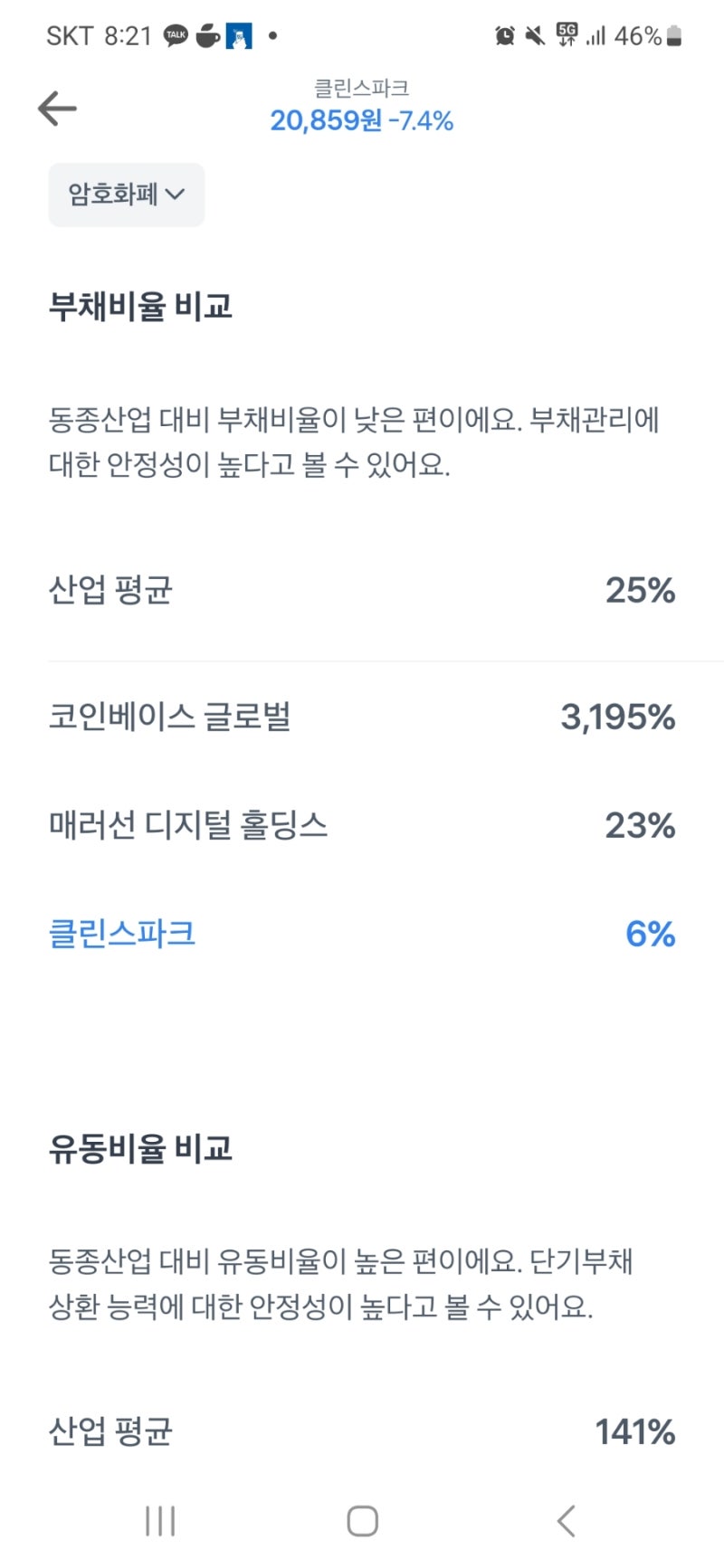The height and width of the screenshot is (1568, 724).
Task: Open the 암호화폐 category dropdown
Action: (x=126, y=195)
